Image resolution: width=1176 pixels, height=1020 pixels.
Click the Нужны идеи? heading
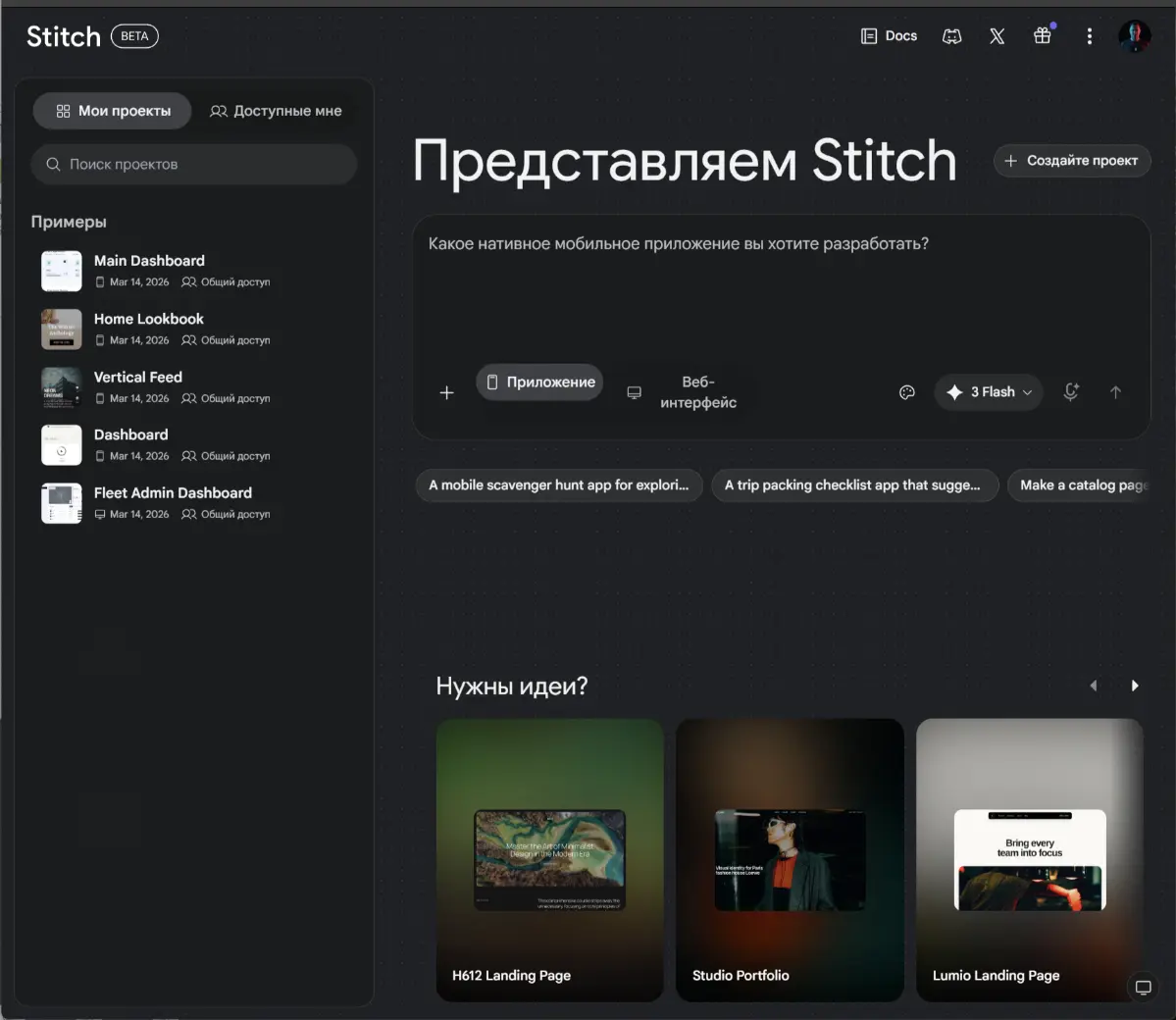tap(512, 686)
